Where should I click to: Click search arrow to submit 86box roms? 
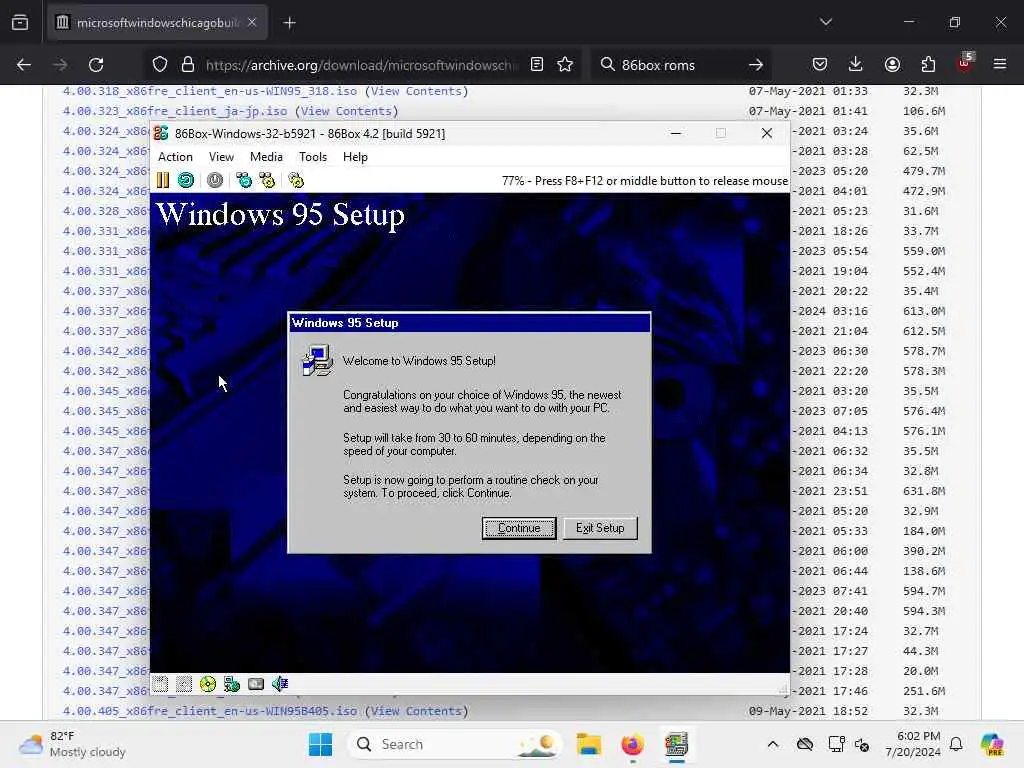[756, 65]
